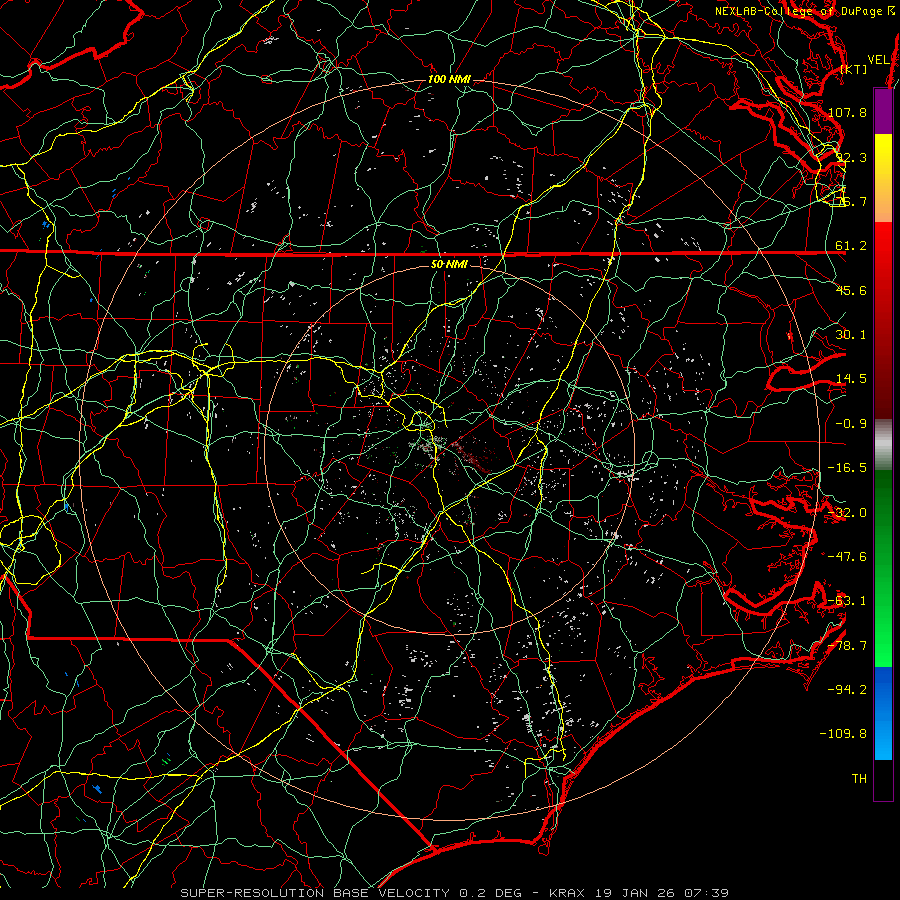Select the -32.0 legend value
The width and height of the screenshot is (900, 900).
click(848, 513)
